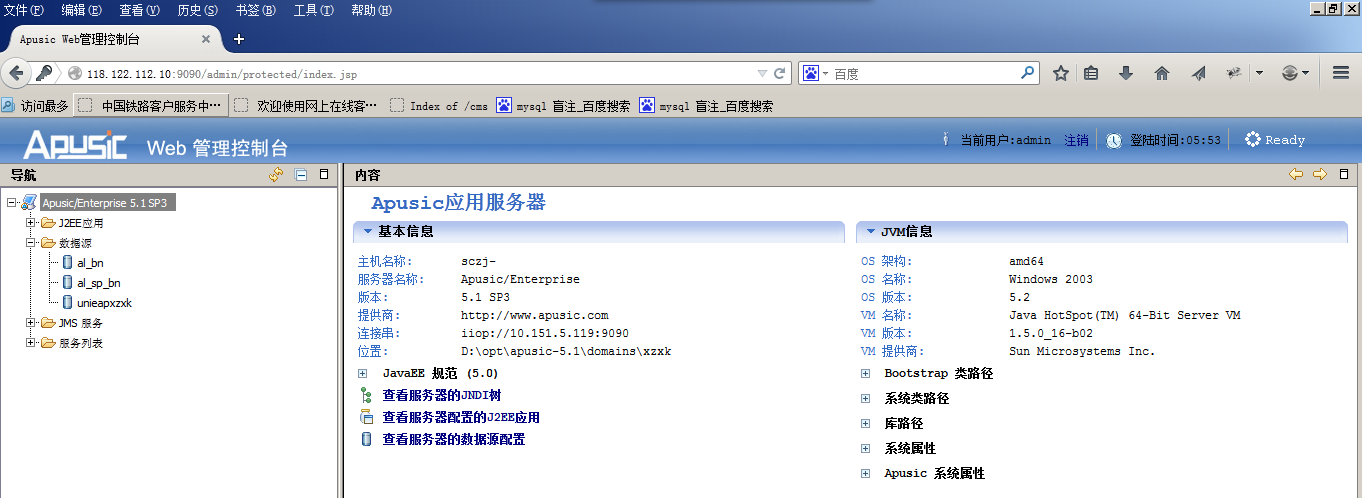Screen dimensions: 1362x498
Task: Open the bookmarks list icon
Action: click(1092, 73)
